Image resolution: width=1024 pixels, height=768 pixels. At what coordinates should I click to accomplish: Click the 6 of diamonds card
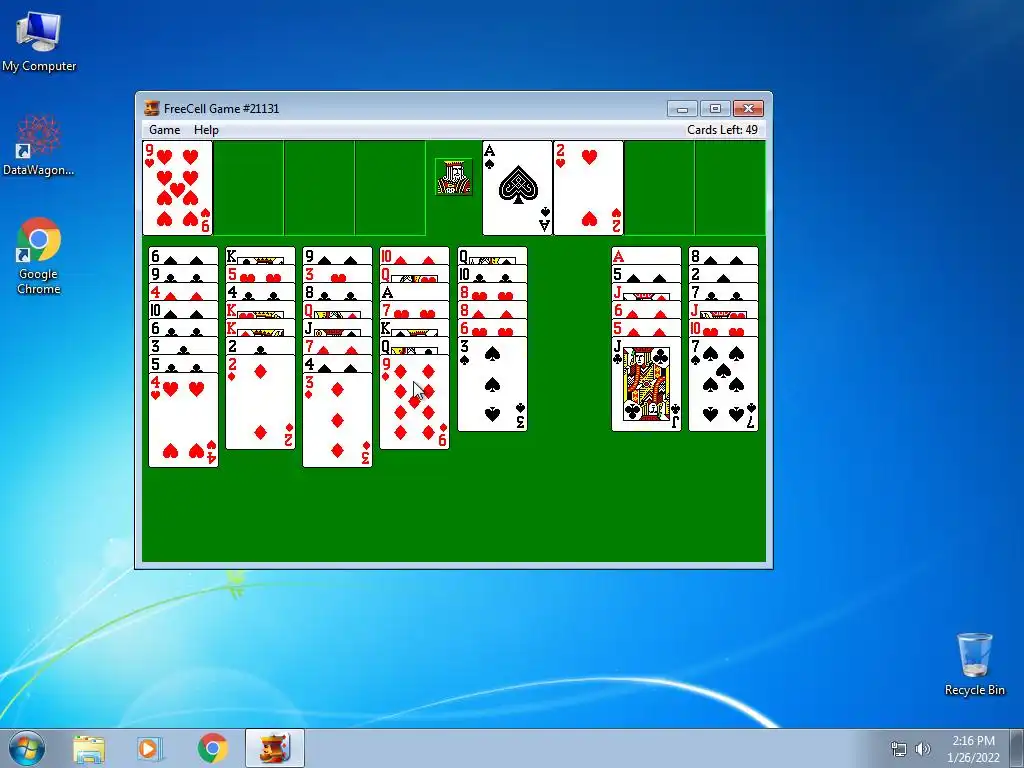coord(647,310)
